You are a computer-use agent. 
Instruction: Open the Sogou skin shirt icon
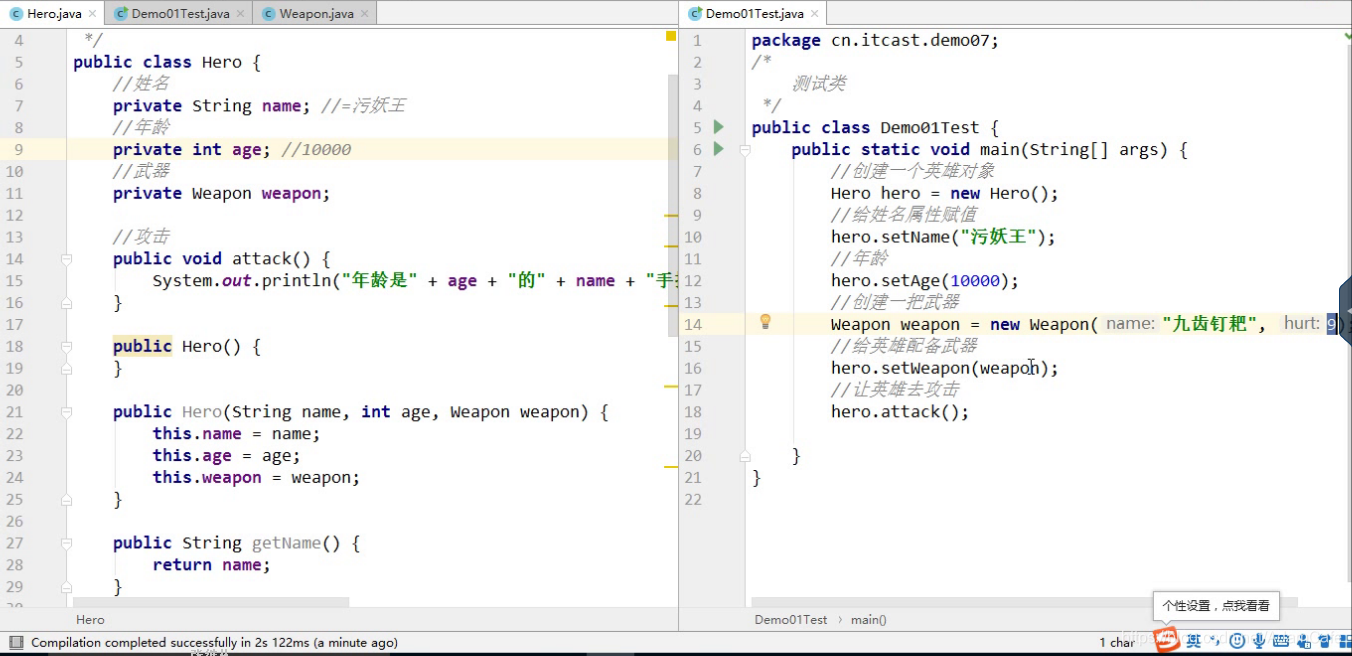pyautogui.click(x=1325, y=640)
